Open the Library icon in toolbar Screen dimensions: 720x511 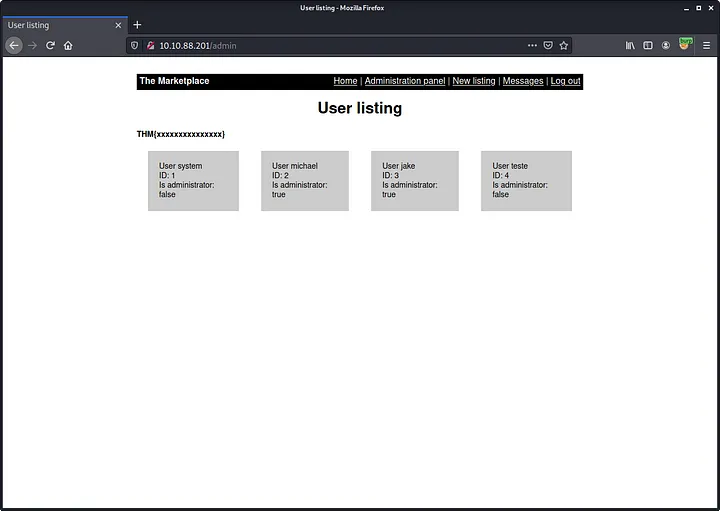630,45
